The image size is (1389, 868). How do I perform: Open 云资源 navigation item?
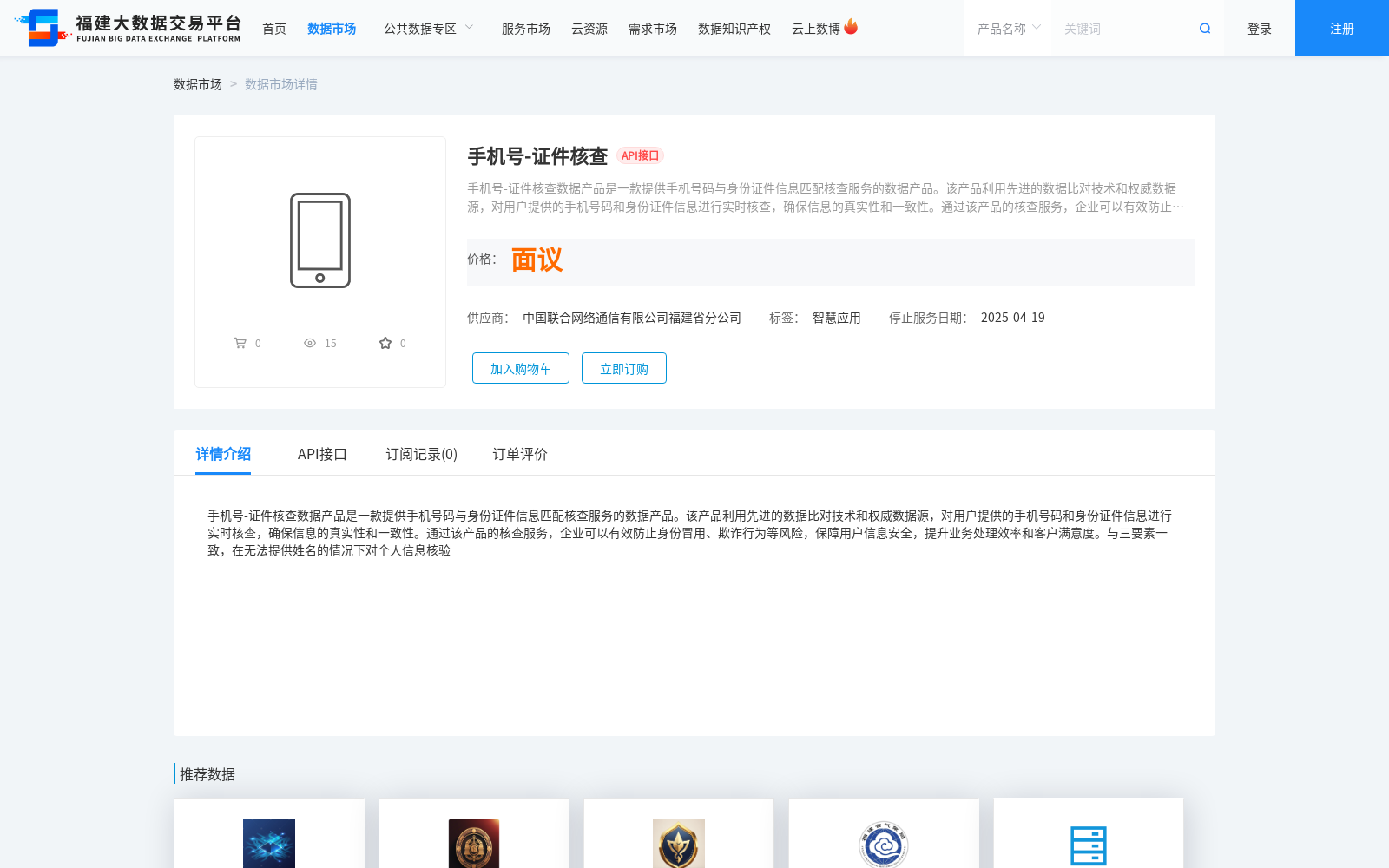point(589,29)
